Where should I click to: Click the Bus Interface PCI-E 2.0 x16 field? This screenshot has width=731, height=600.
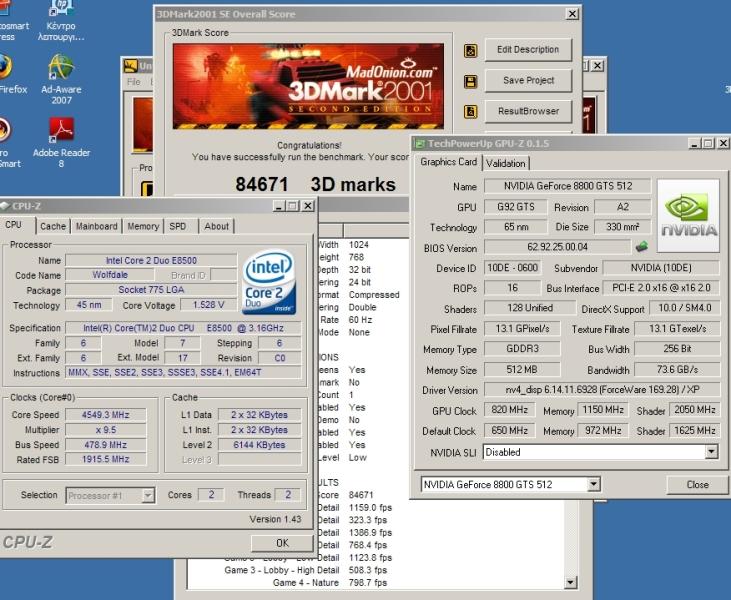[661, 288]
